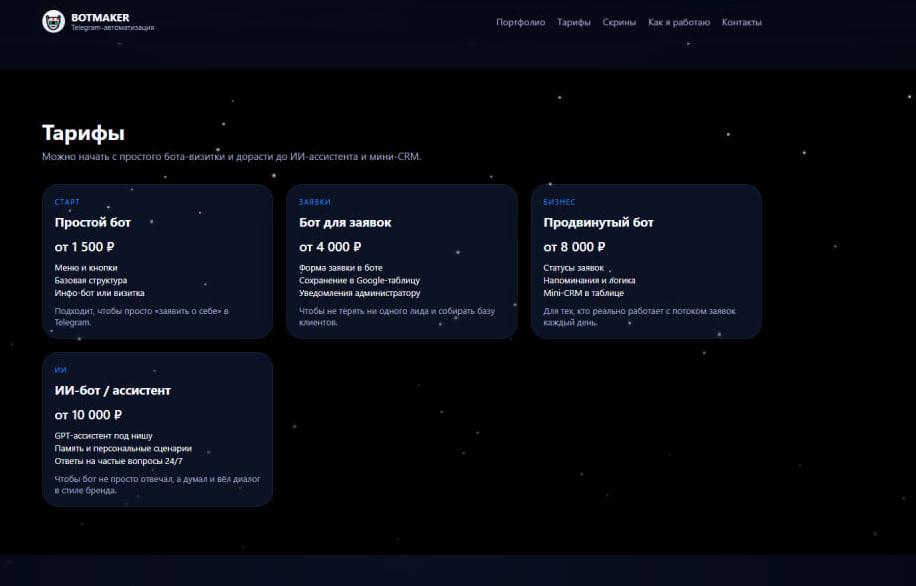
Task: Open the Контакты navigation link
Action: point(741,22)
